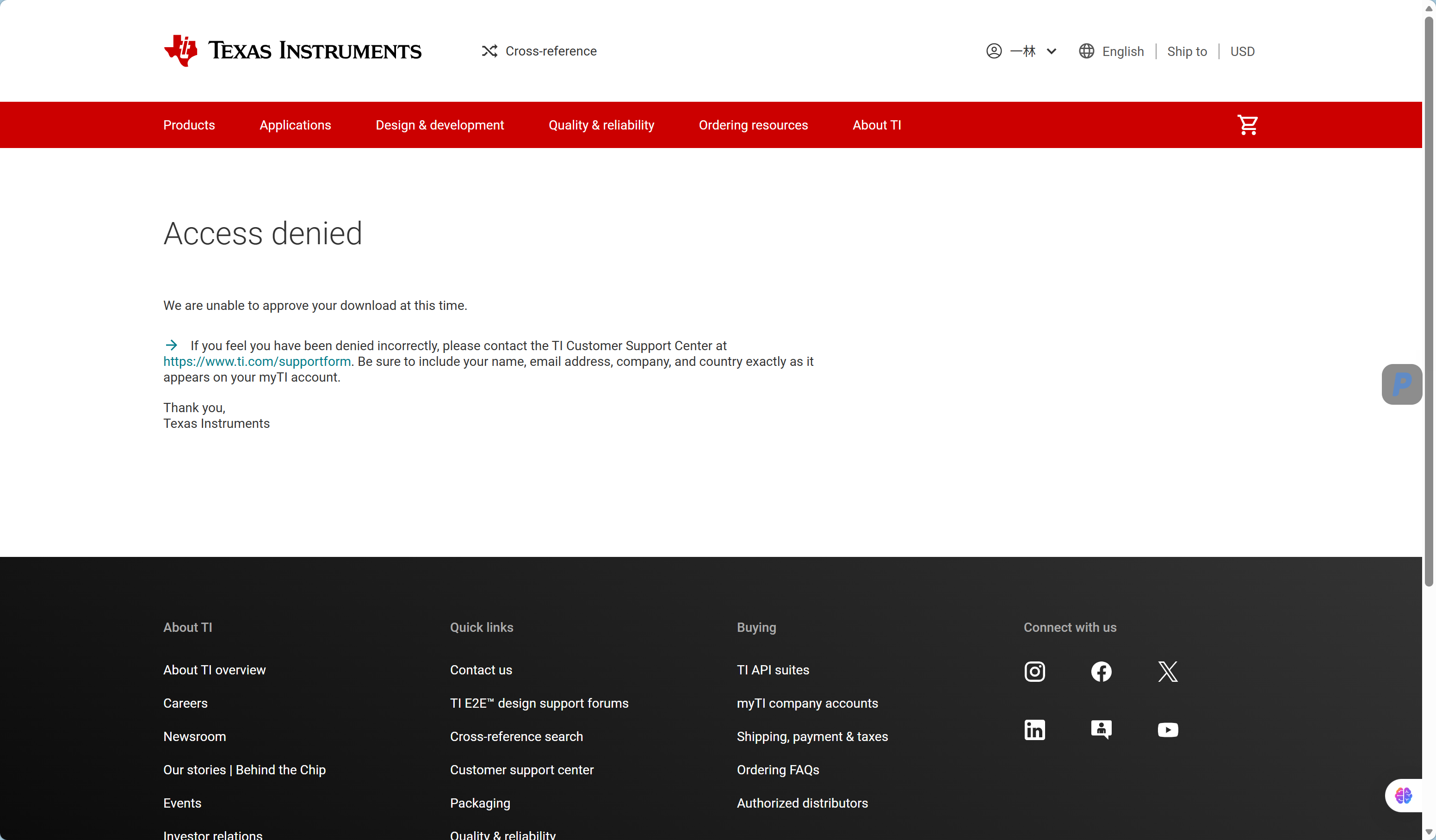Open Cross-reference search link
The image size is (1436, 840).
click(x=516, y=737)
